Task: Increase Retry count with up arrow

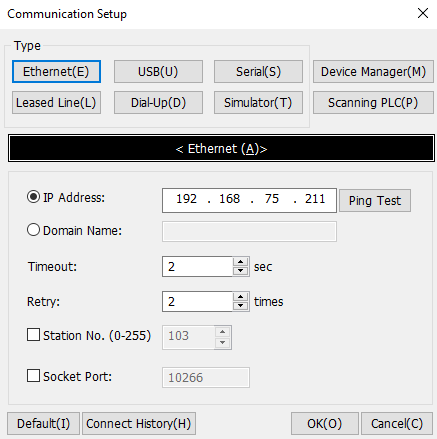Action: (241, 297)
